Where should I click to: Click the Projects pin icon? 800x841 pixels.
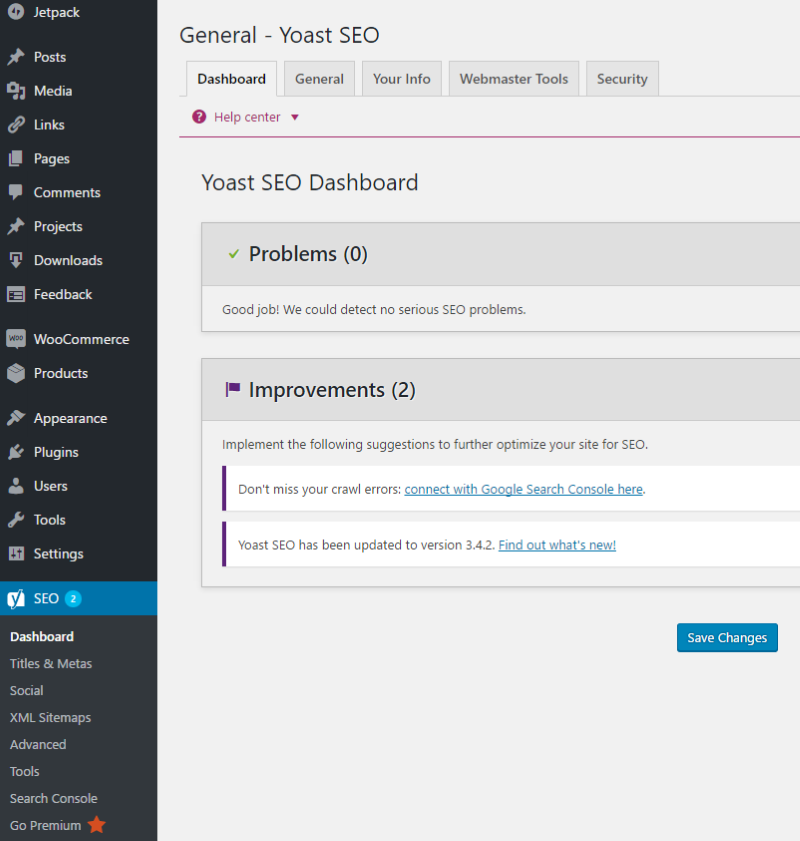(x=16, y=226)
